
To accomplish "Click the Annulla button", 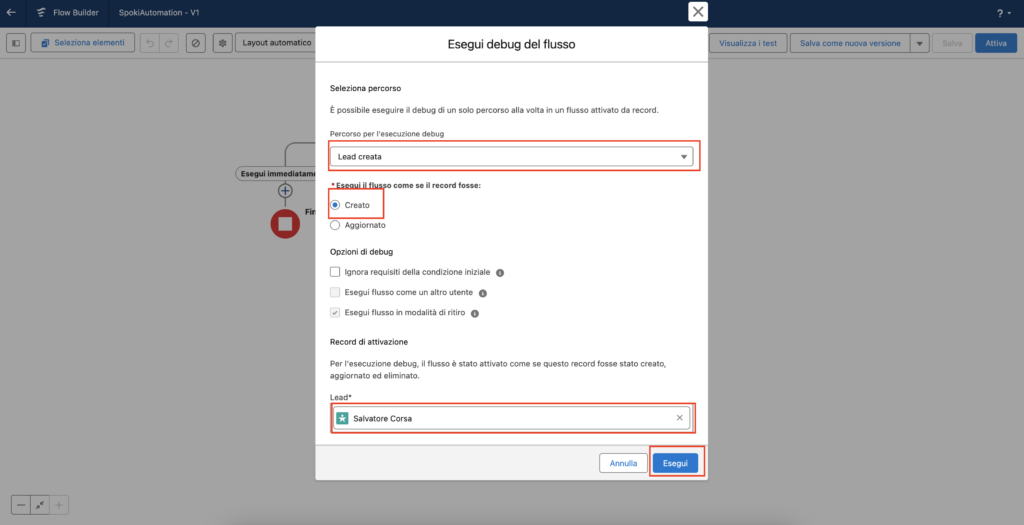I will (624, 463).
